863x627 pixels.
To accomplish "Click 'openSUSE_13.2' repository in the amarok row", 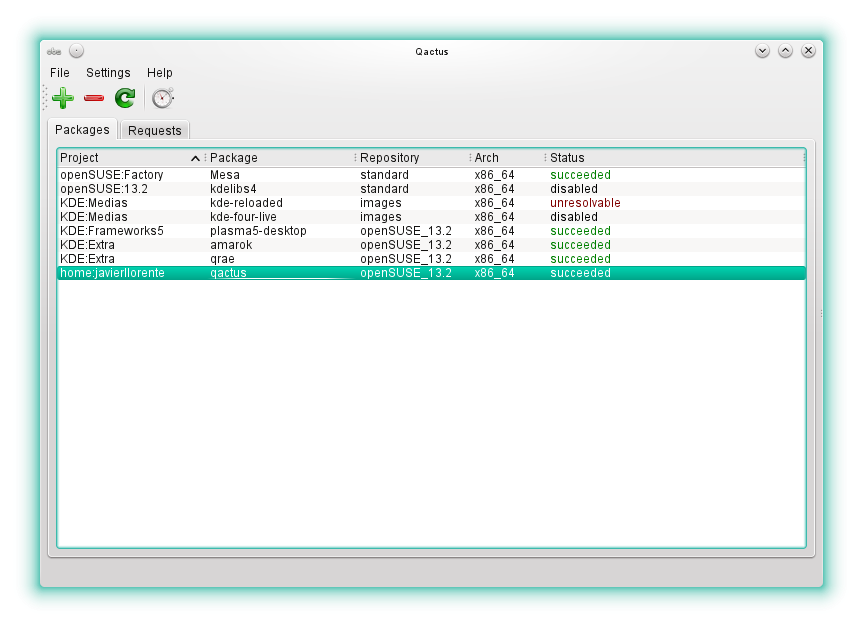I will (x=406, y=245).
